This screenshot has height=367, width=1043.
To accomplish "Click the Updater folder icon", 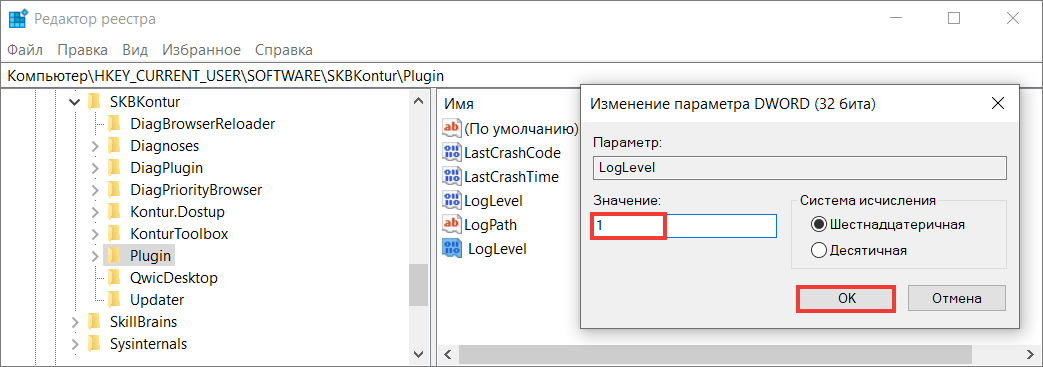I will pyautogui.click(x=115, y=299).
